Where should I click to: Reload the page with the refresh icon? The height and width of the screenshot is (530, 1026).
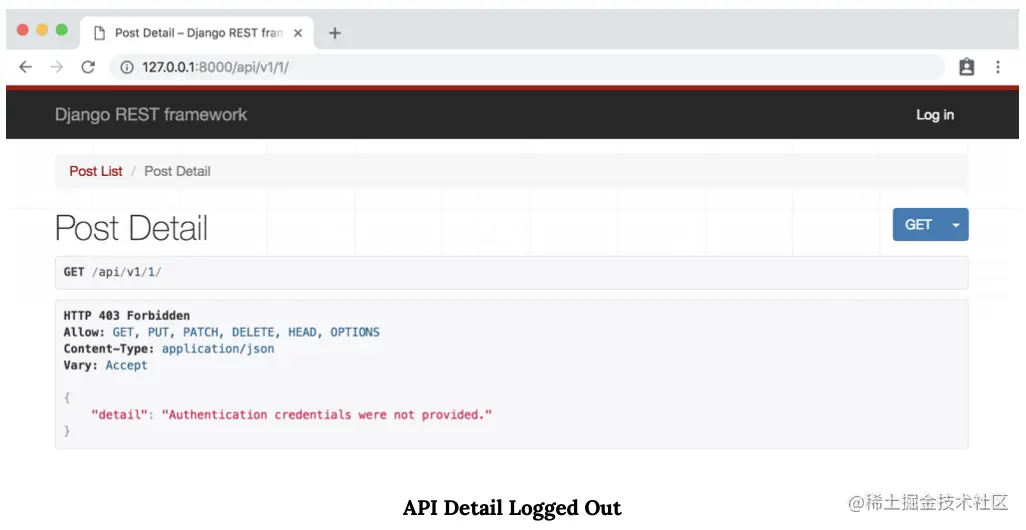88,67
